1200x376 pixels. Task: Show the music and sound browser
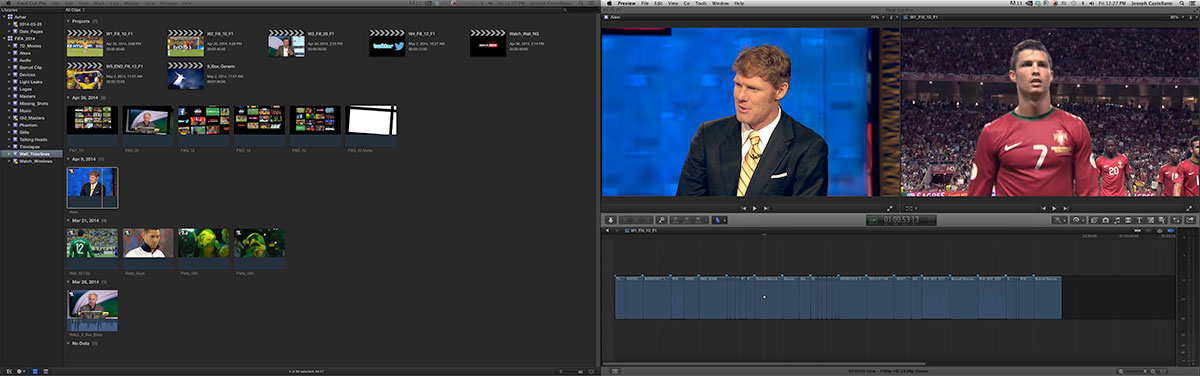pos(1117,220)
